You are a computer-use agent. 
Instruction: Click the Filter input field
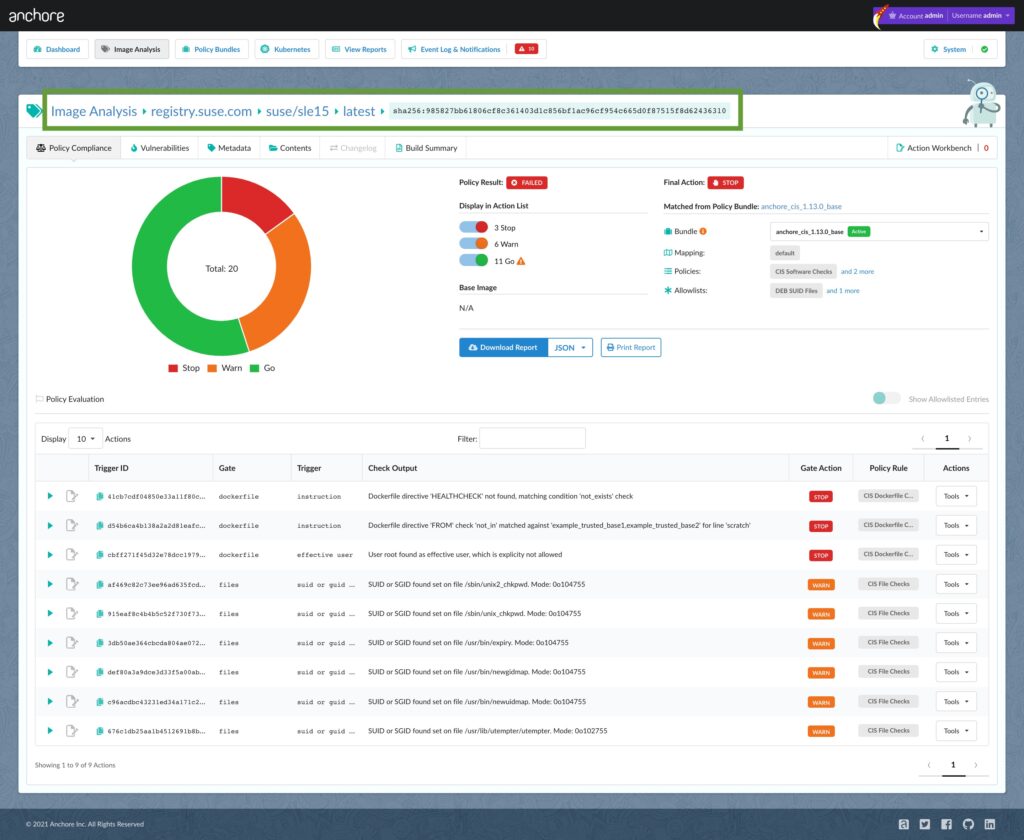(532, 438)
